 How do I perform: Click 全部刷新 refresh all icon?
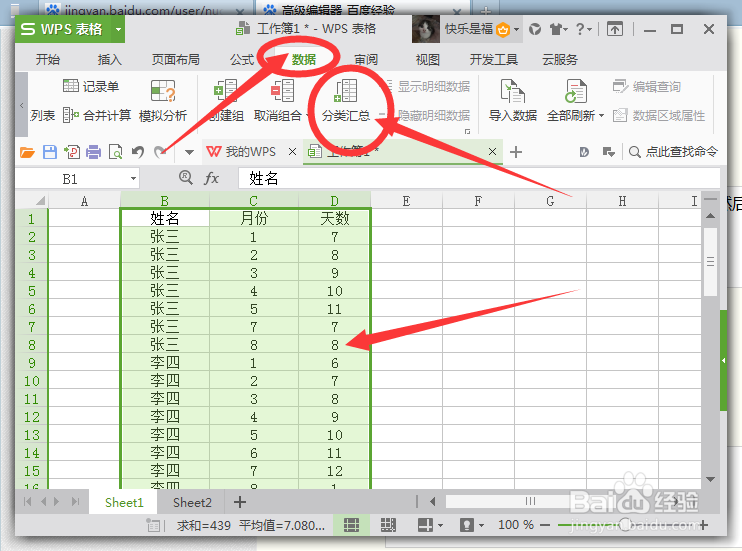tap(575, 90)
